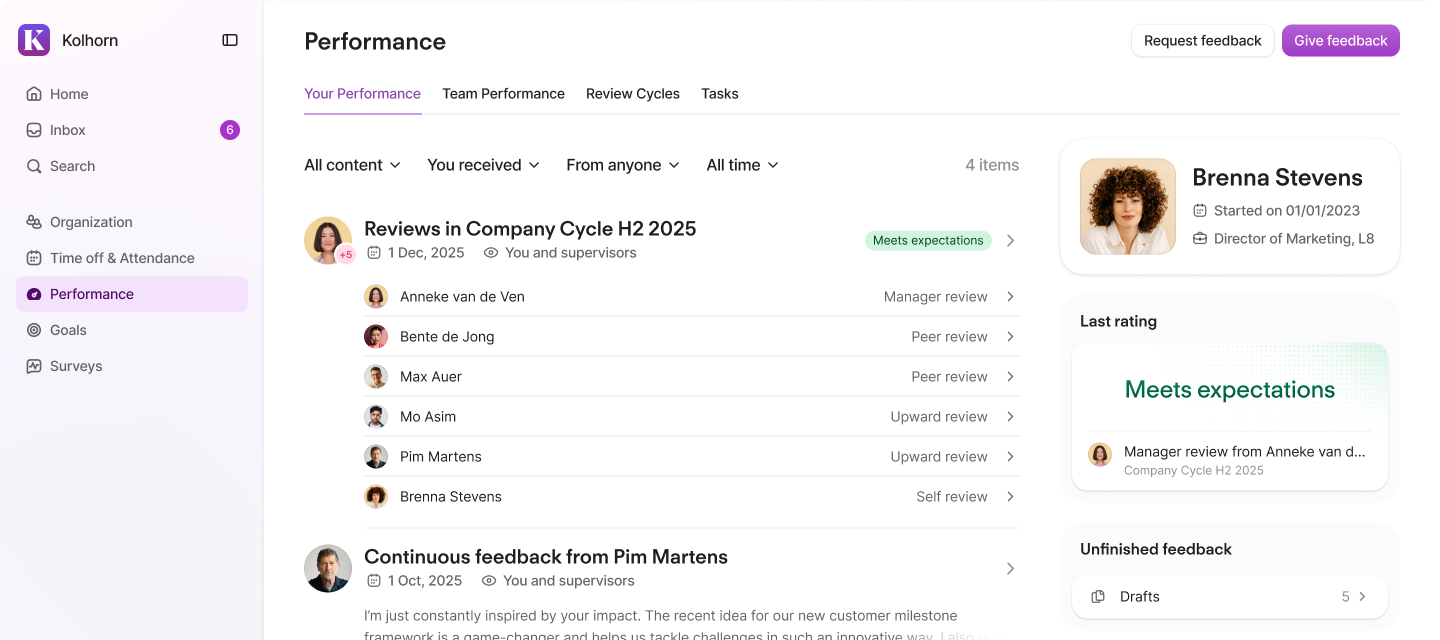Click the Inbox tray icon
Screen dimensions: 1440x640
pos(34,130)
